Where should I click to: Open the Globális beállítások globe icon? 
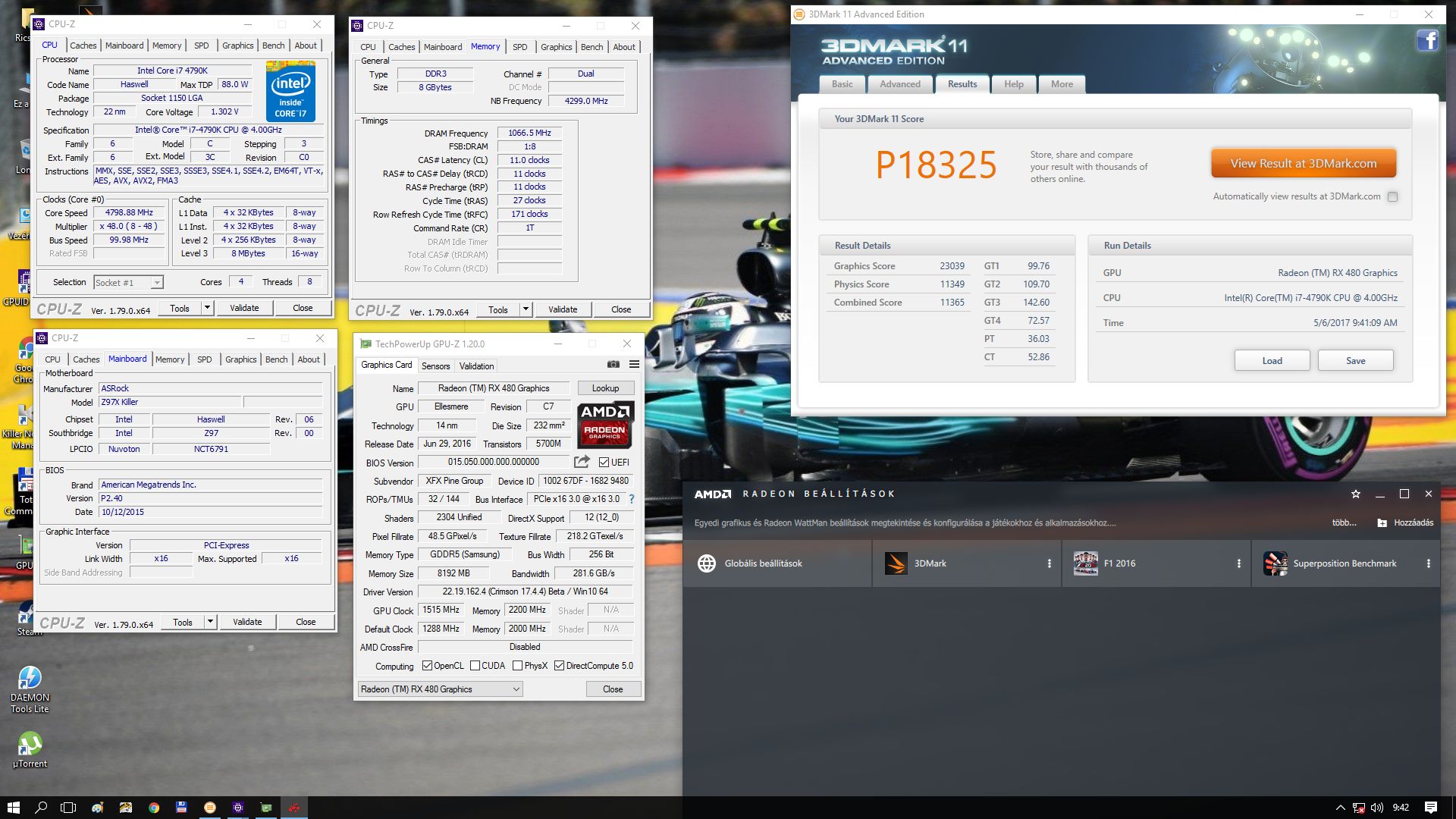click(x=707, y=563)
